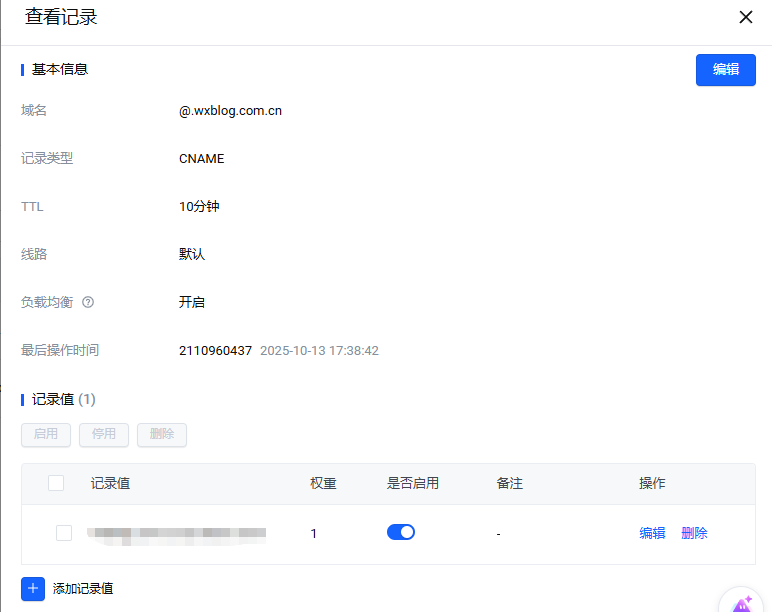Click the blurred record value cell

176,535
